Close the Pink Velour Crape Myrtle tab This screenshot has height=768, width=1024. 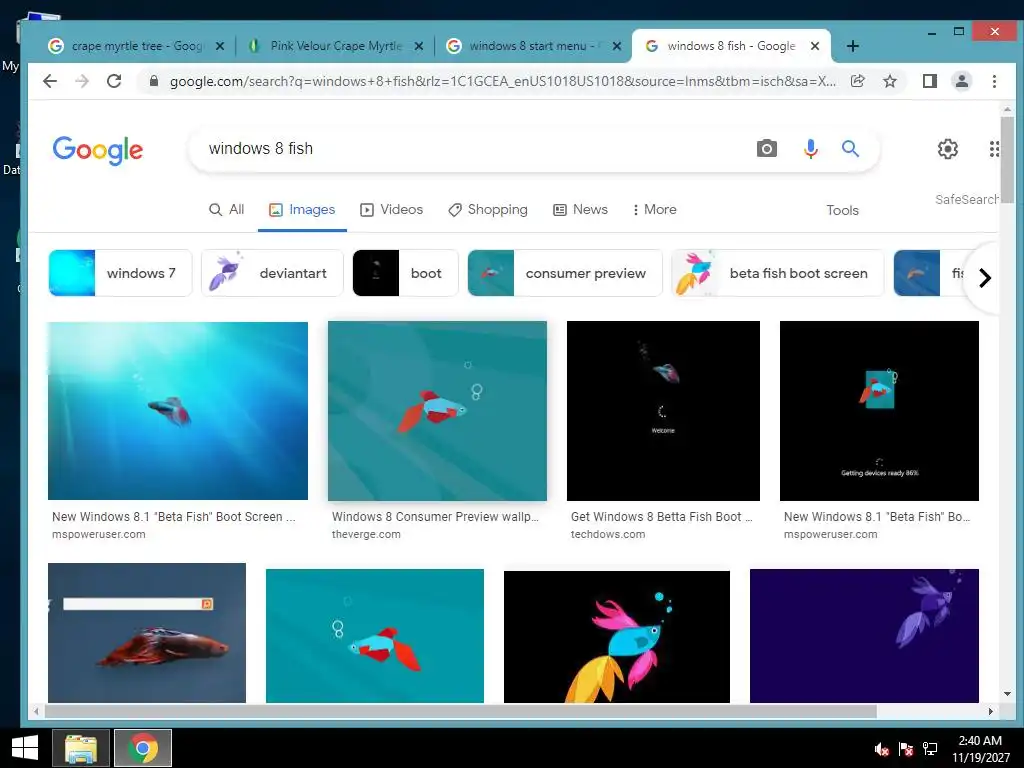[x=419, y=46]
